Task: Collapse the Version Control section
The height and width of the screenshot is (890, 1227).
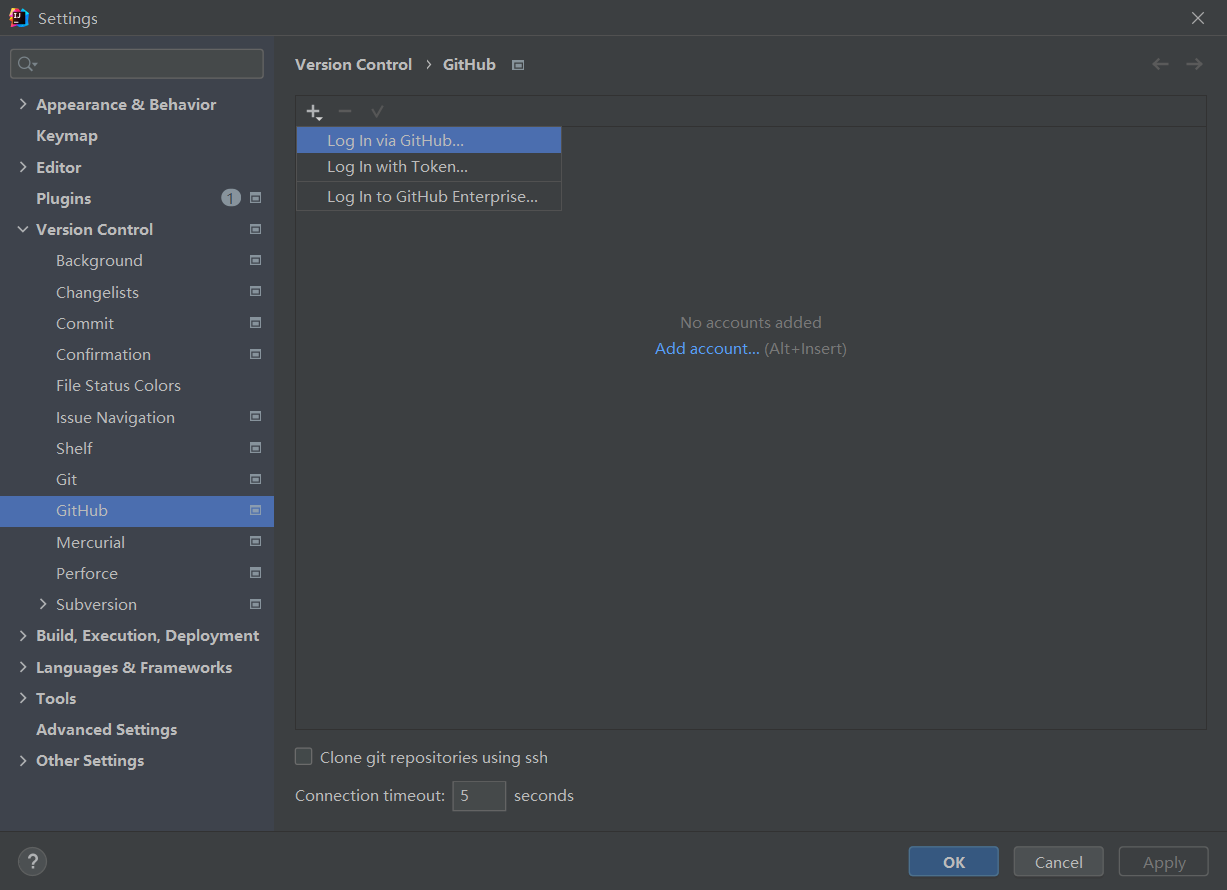Action: click(22, 229)
